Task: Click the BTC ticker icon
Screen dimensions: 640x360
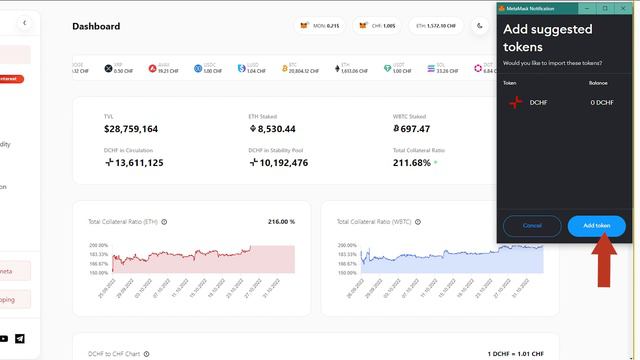Action: [x=284, y=69]
